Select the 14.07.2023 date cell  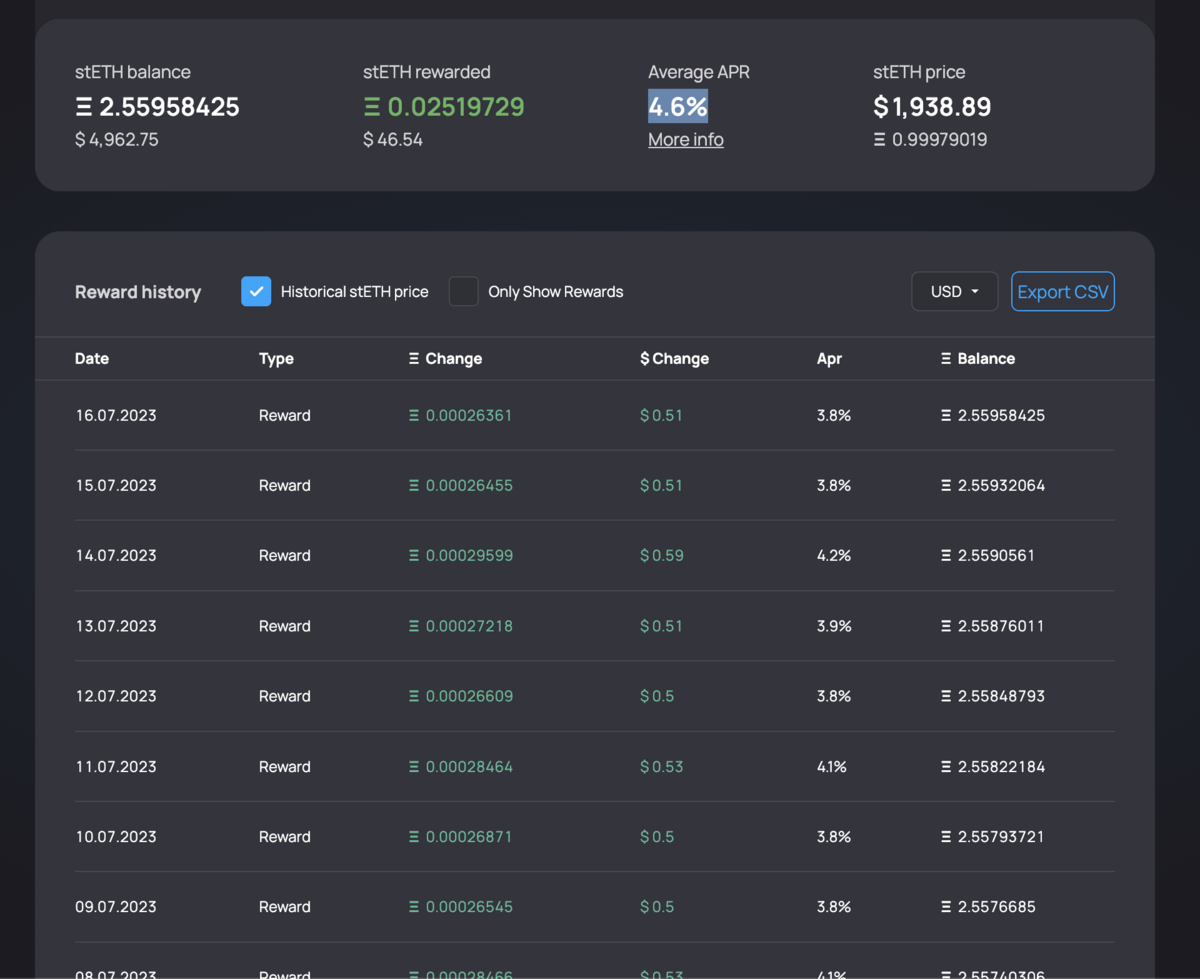[116, 555]
